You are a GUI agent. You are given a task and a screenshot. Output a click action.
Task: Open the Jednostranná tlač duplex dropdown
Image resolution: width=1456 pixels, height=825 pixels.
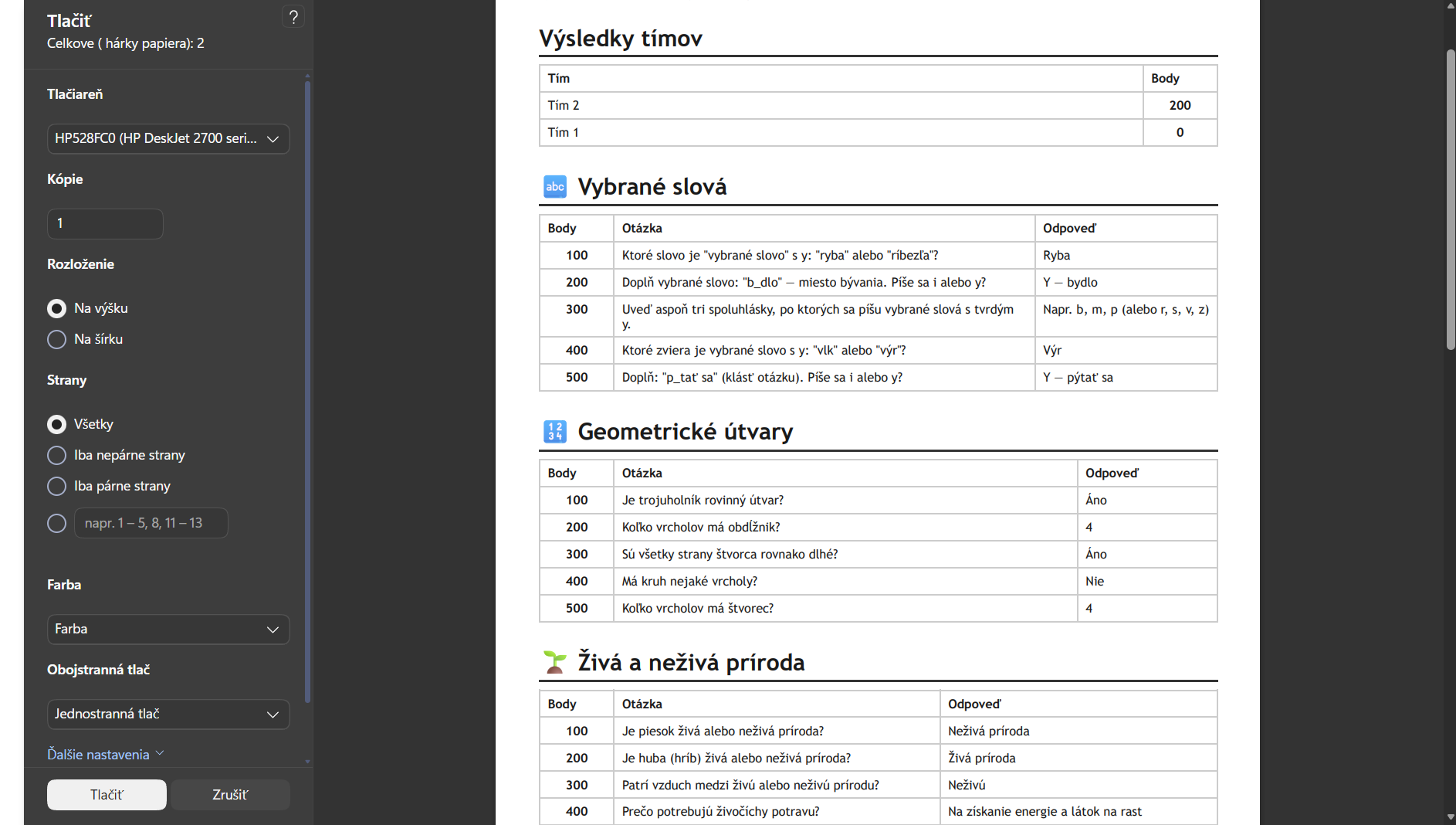click(168, 715)
